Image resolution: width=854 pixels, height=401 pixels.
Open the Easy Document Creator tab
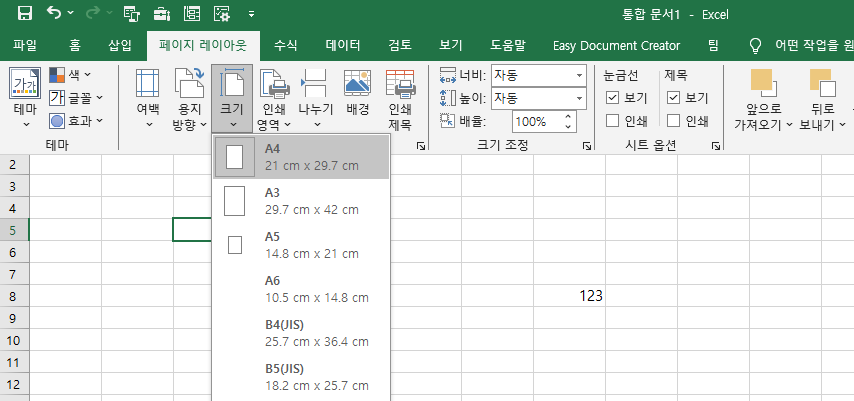point(617,45)
